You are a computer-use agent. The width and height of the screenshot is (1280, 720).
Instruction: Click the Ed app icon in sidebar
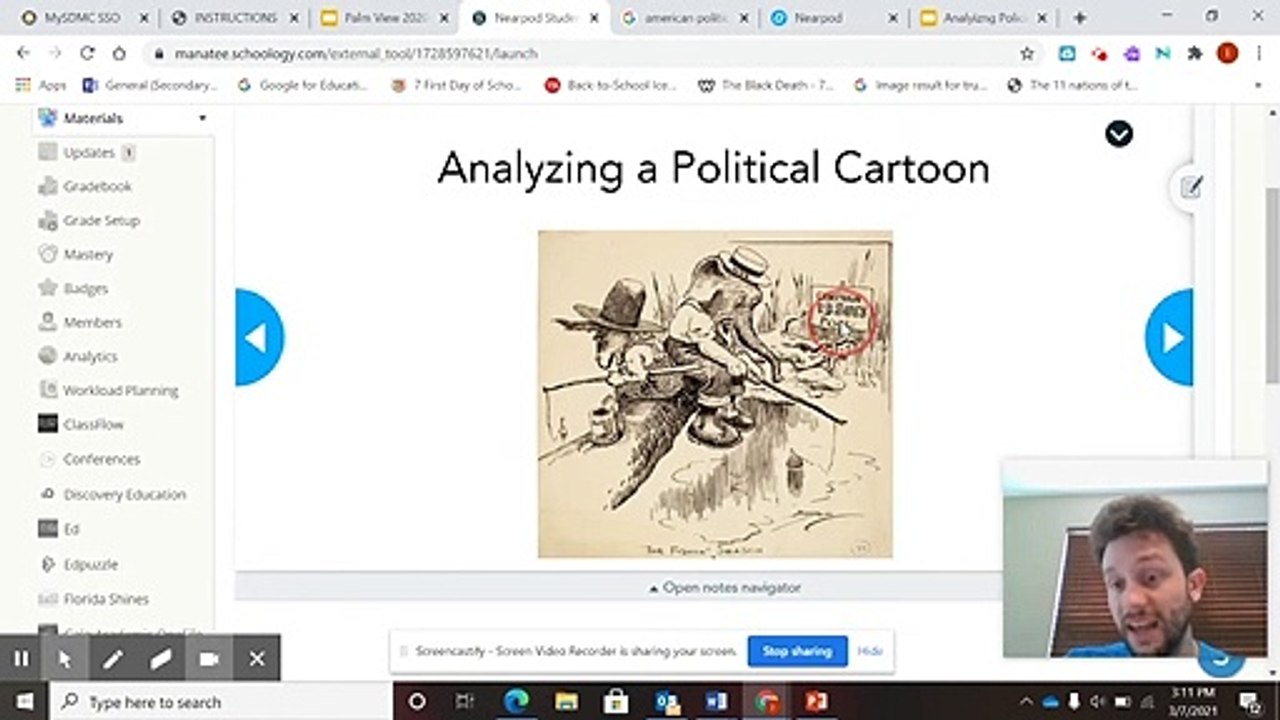48,528
